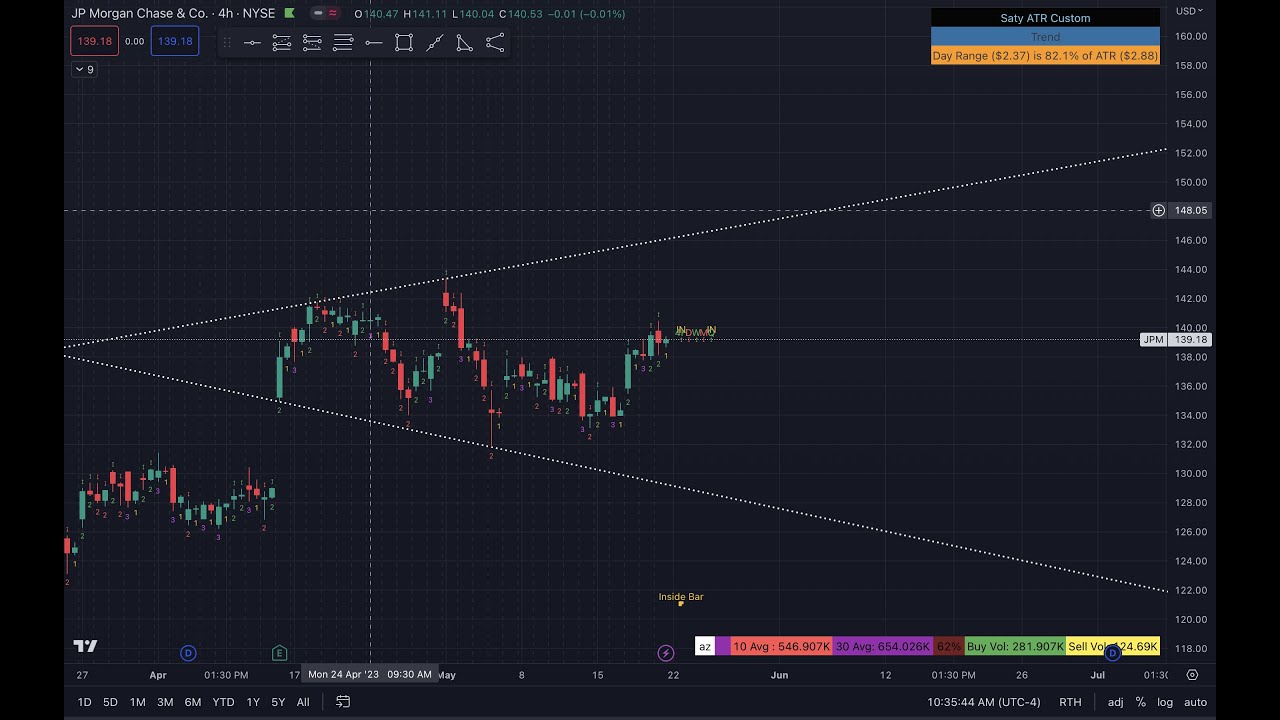Select the 5D date range
The width and height of the screenshot is (1280, 720).
(x=111, y=702)
